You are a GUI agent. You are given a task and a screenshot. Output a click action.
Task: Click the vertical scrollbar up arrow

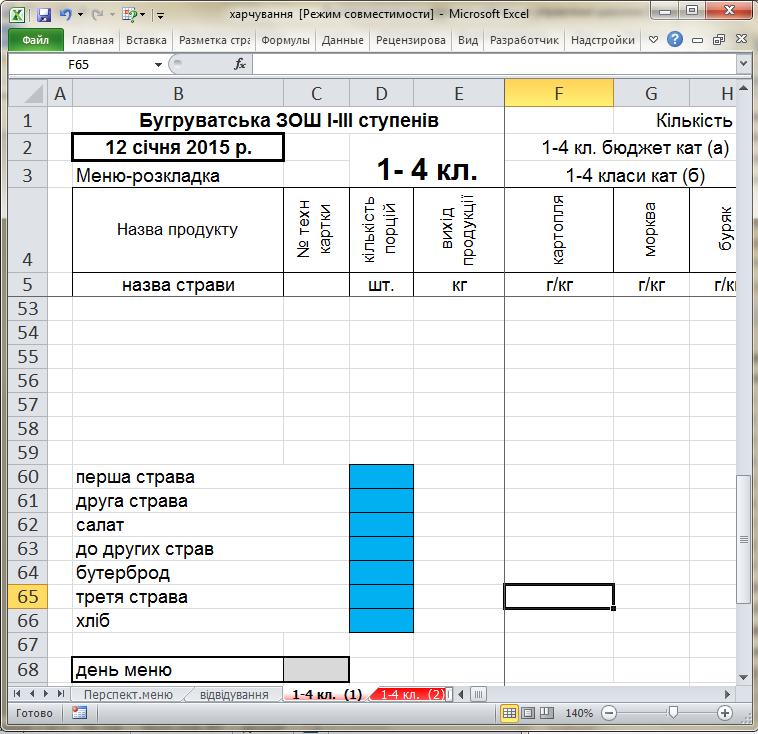[x=743, y=88]
